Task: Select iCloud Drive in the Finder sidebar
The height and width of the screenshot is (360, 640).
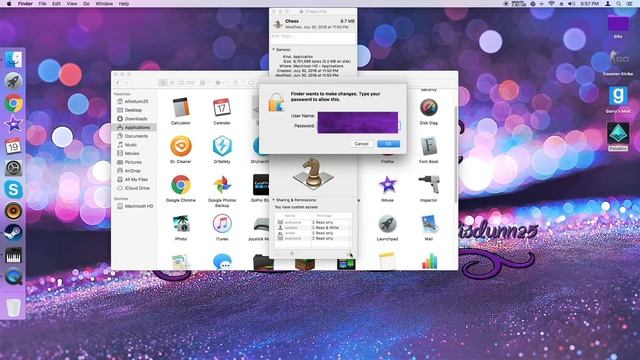Action: [133, 188]
